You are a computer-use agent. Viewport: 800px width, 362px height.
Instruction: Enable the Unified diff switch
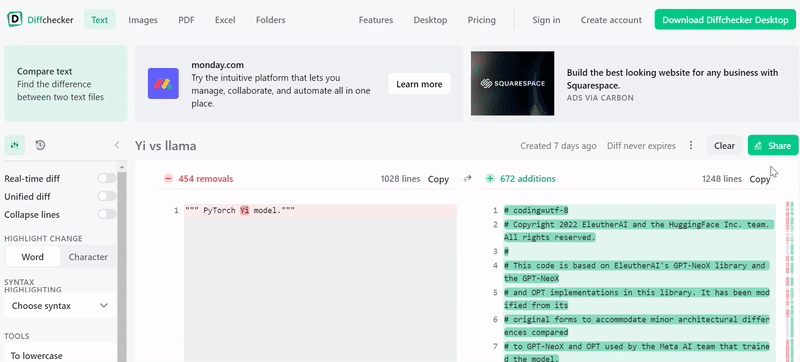click(x=107, y=196)
